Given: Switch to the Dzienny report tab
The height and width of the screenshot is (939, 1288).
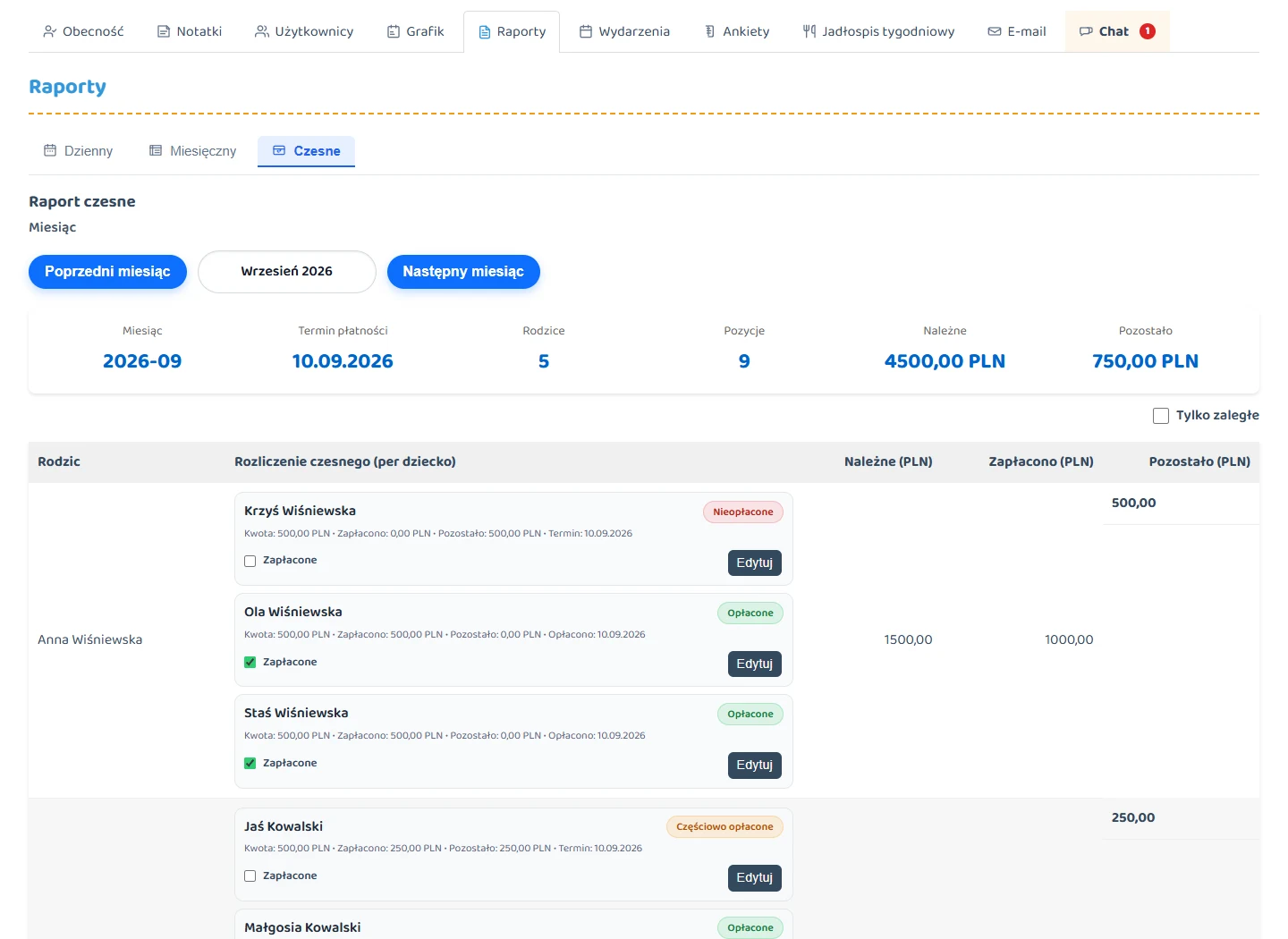Looking at the screenshot, I should (x=79, y=151).
